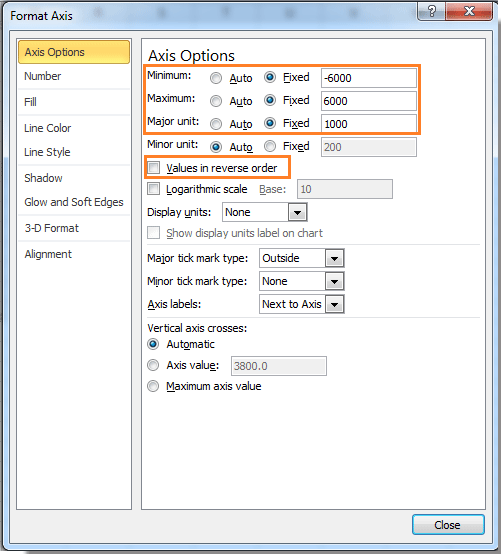
Task: Open the Display units dropdown
Action: (297, 212)
